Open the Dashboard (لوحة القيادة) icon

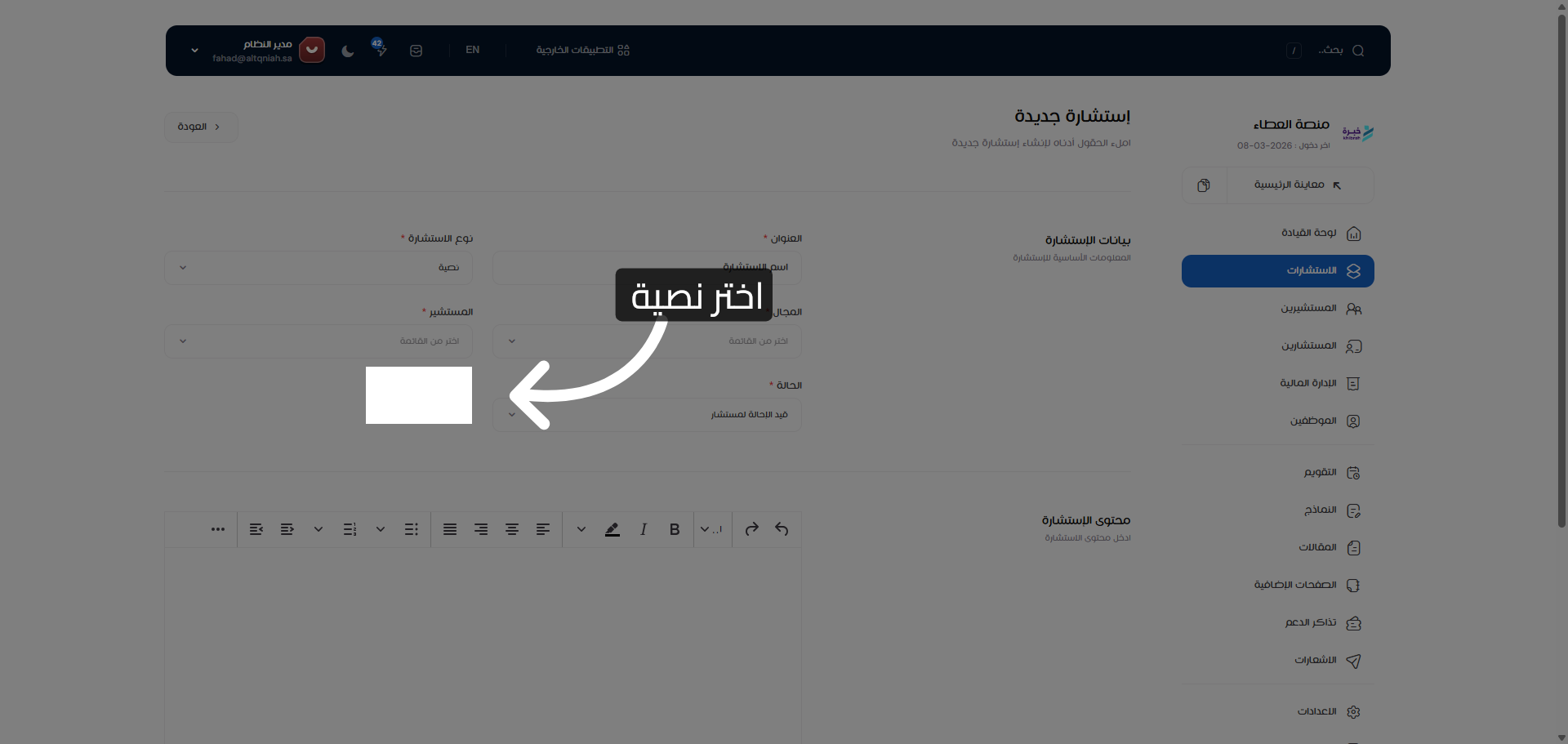click(1354, 234)
